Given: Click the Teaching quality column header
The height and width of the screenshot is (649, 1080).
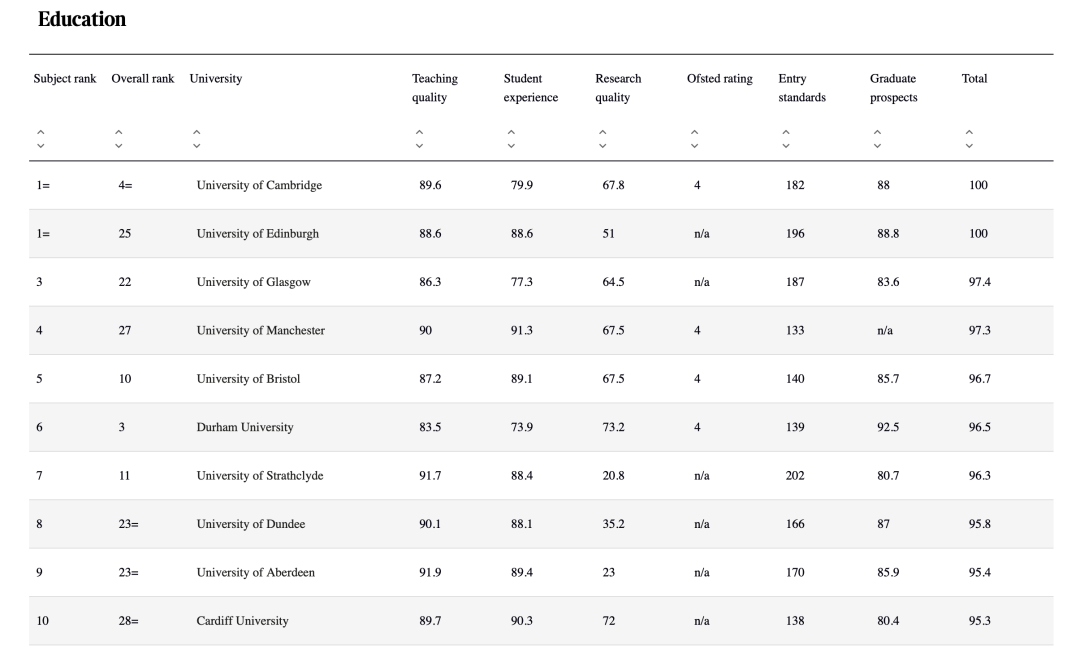Looking at the screenshot, I should tap(434, 88).
